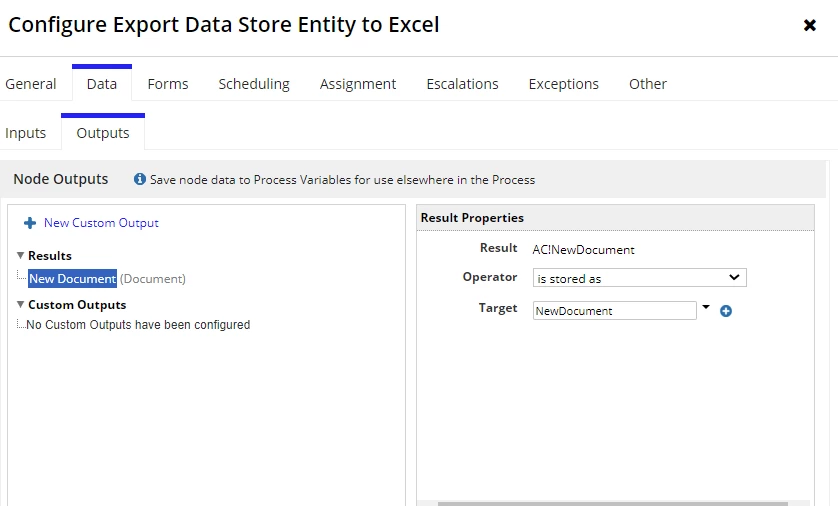Image resolution: width=838 pixels, height=506 pixels.
Task: Open the Escalations tab
Action: (x=462, y=84)
